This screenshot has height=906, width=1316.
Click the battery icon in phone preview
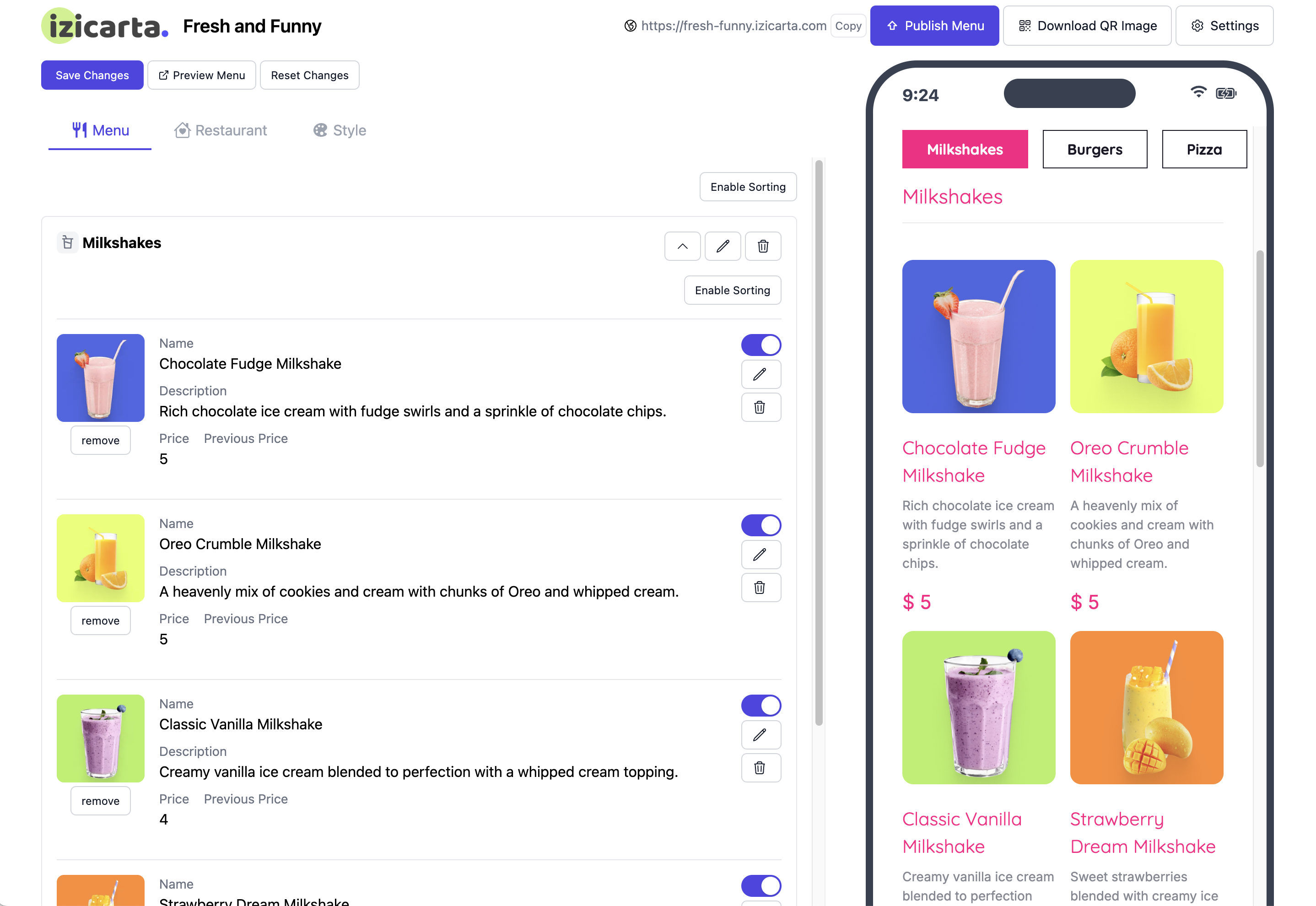click(1226, 93)
